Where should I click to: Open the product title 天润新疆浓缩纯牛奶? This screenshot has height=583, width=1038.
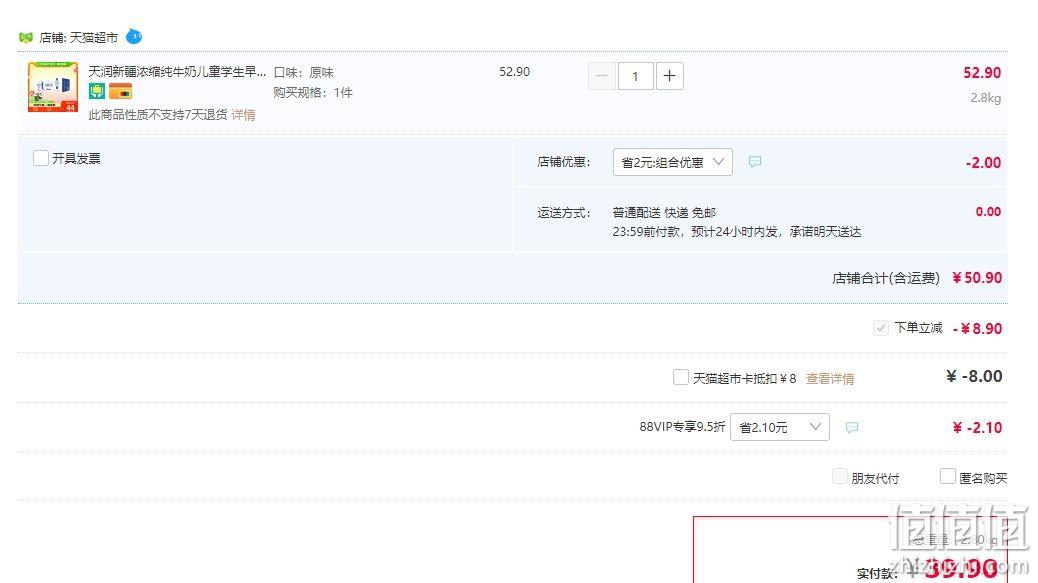(177, 71)
